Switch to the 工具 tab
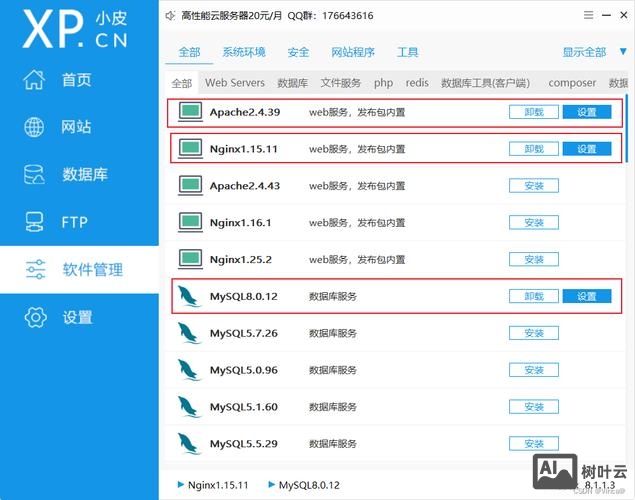 click(x=407, y=52)
